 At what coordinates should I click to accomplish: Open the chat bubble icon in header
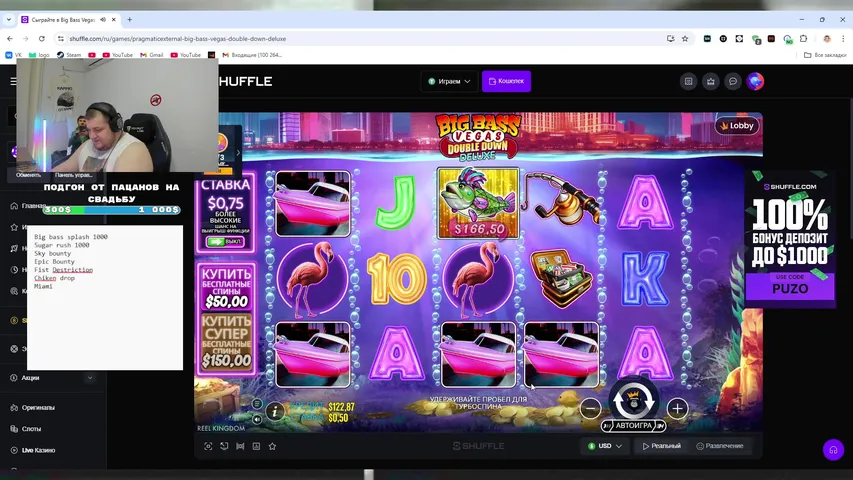pos(733,81)
